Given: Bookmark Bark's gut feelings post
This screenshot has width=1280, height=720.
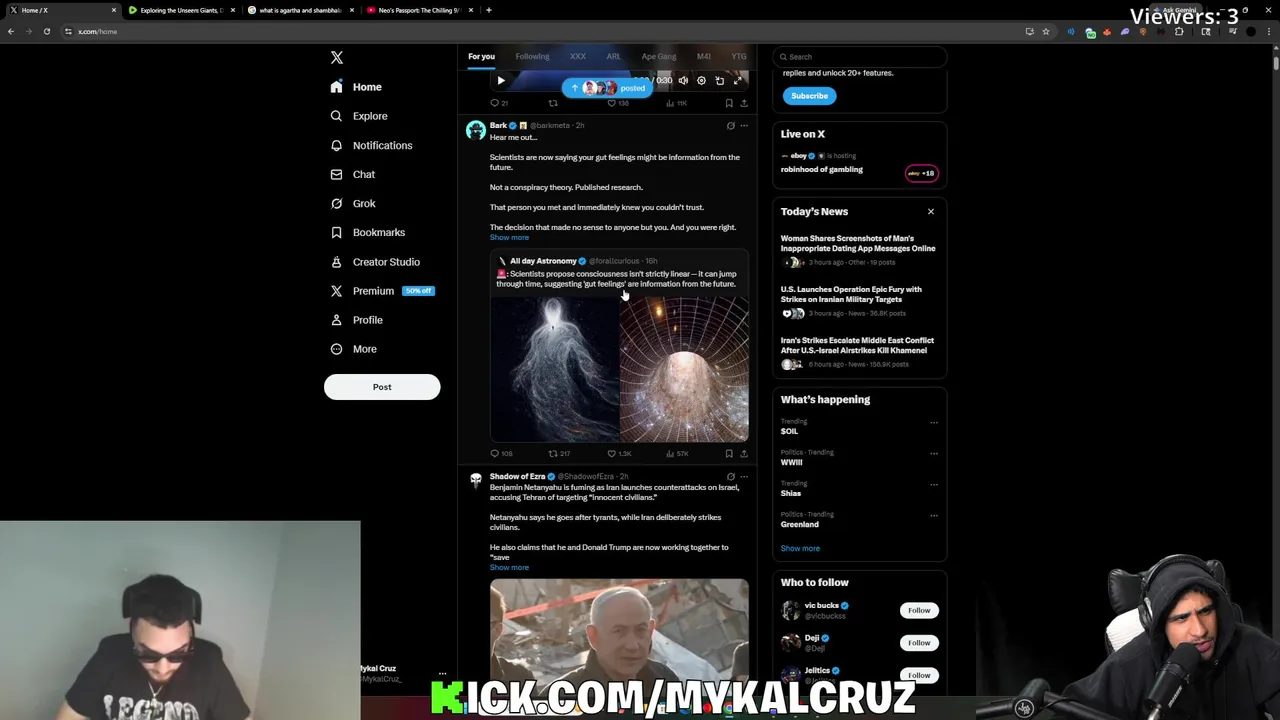Looking at the screenshot, I should 729,454.
